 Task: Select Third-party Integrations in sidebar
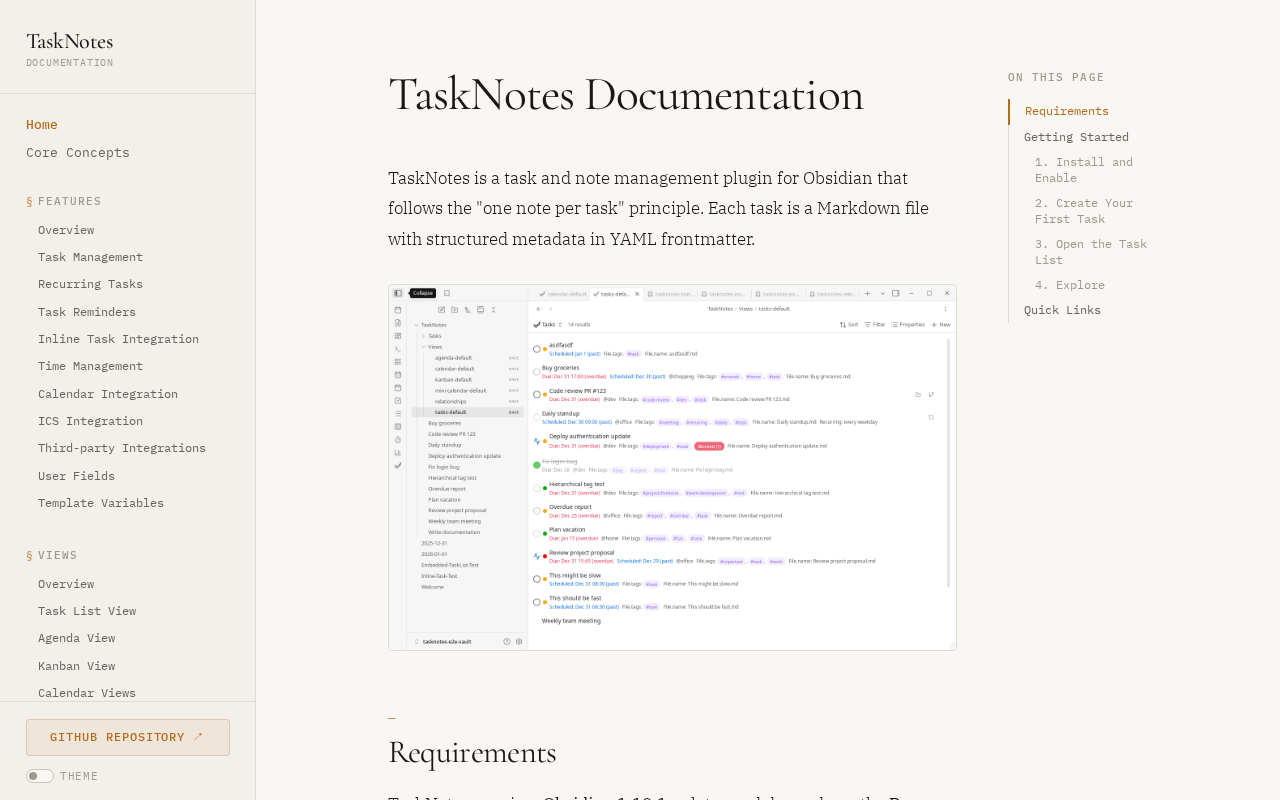[x=122, y=448]
